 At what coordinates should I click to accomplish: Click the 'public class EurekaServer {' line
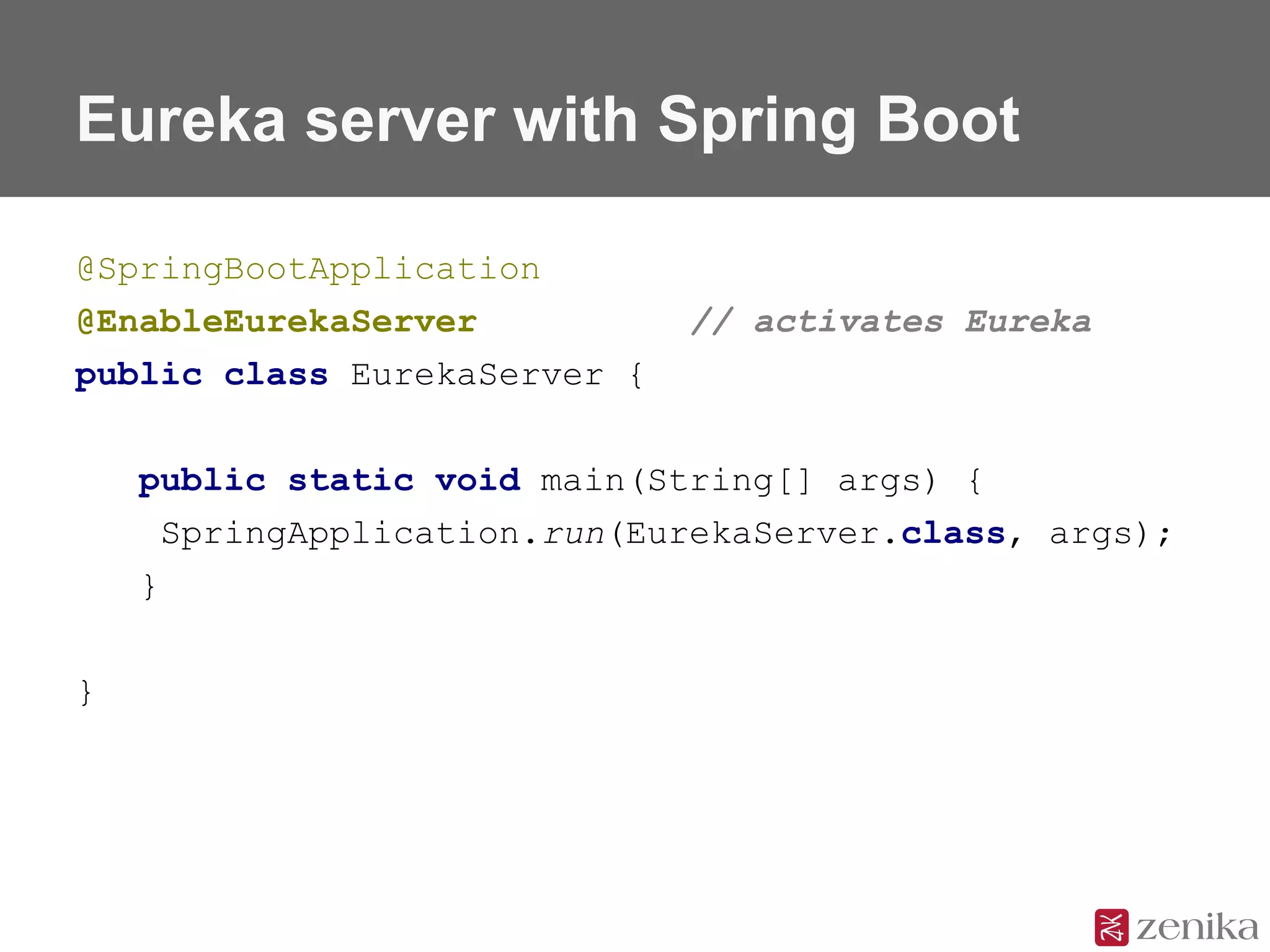[358, 376]
